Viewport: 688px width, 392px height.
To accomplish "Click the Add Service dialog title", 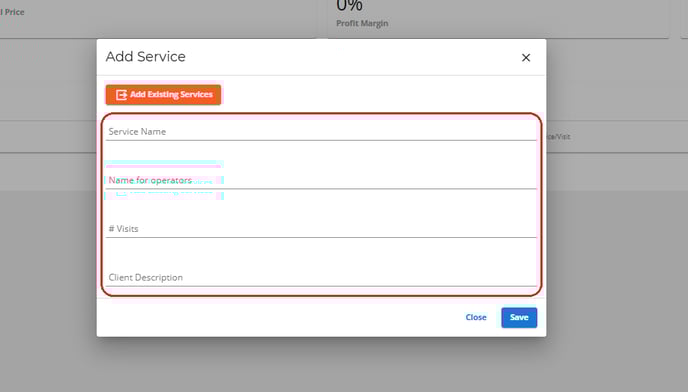I will click(146, 57).
